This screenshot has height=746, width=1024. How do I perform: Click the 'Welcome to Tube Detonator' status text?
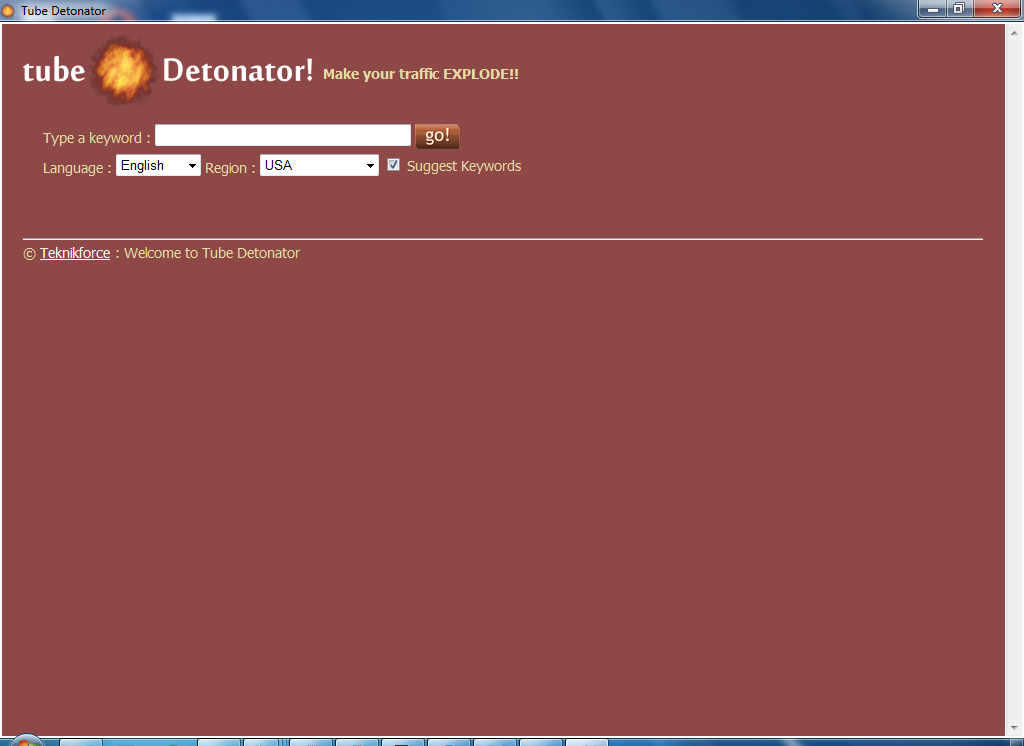click(212, 253)
